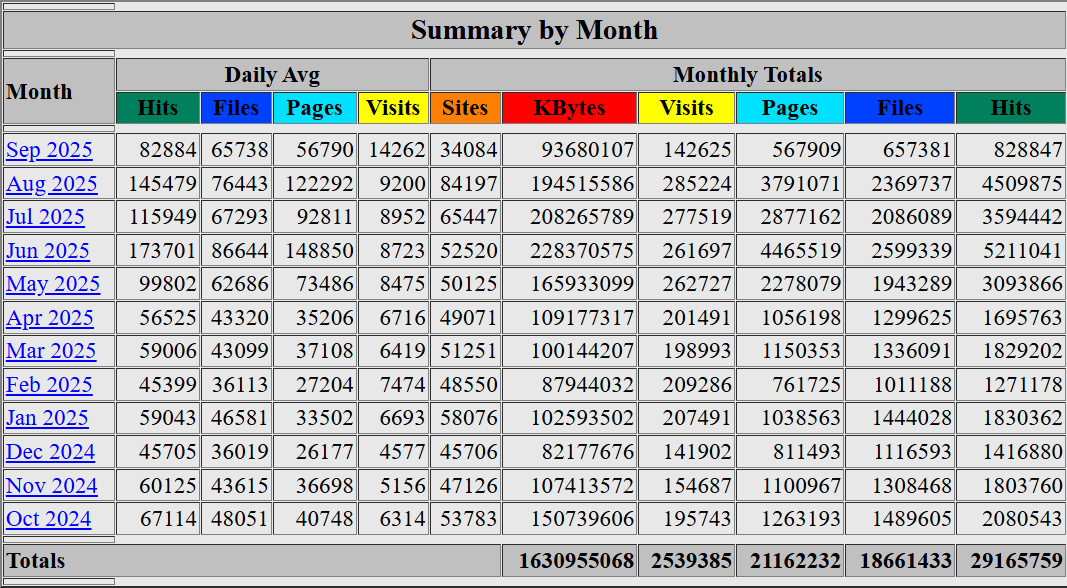Click the Jun 2025 monthly pages value 4465519

click(x=801, y=250)
